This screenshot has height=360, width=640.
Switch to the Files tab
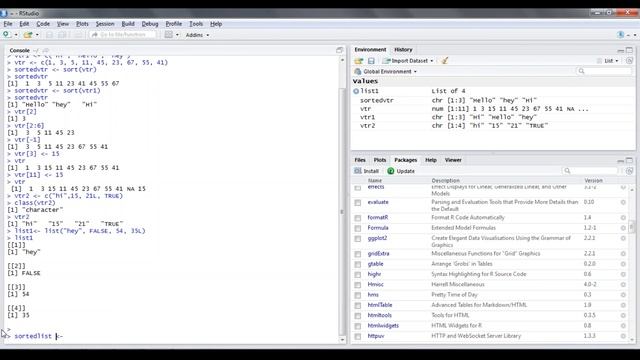pos(360,160)
